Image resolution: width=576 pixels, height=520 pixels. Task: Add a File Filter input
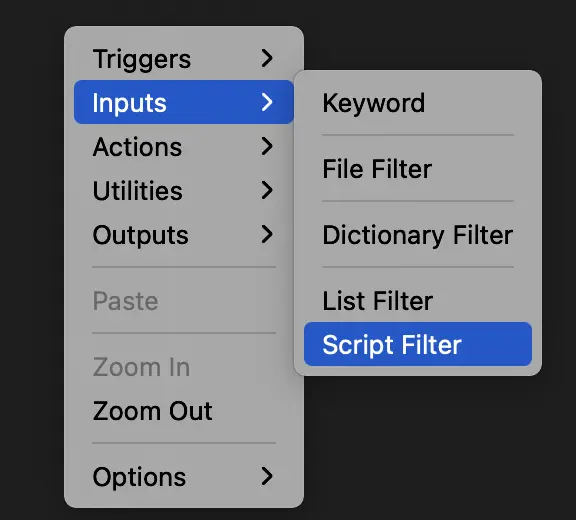coord(418,169)
